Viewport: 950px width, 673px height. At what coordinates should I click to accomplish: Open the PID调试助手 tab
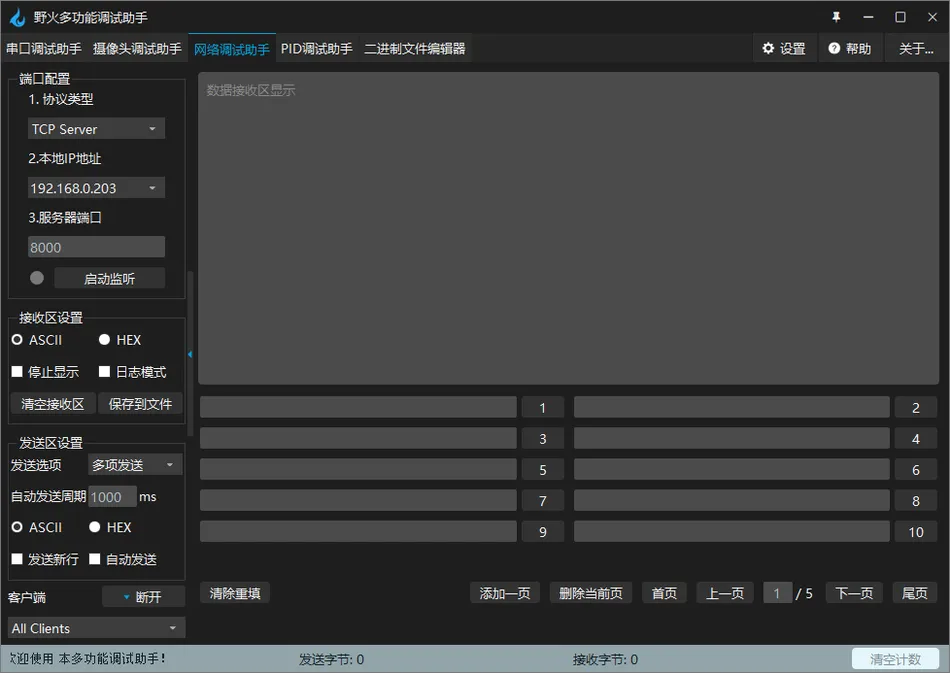click(x=316, y=48)
